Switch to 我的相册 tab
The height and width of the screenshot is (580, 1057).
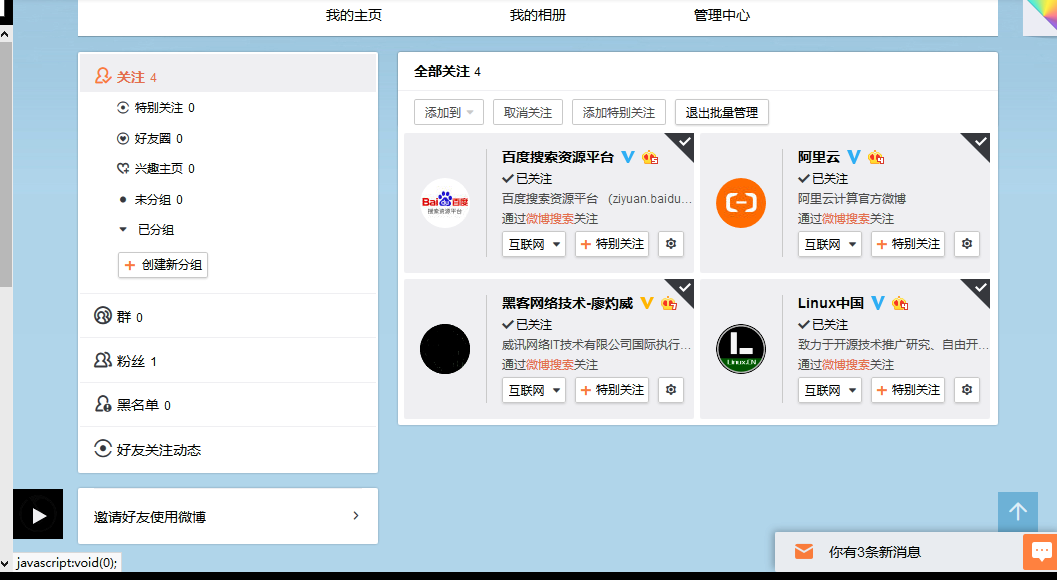coord(537,16)
